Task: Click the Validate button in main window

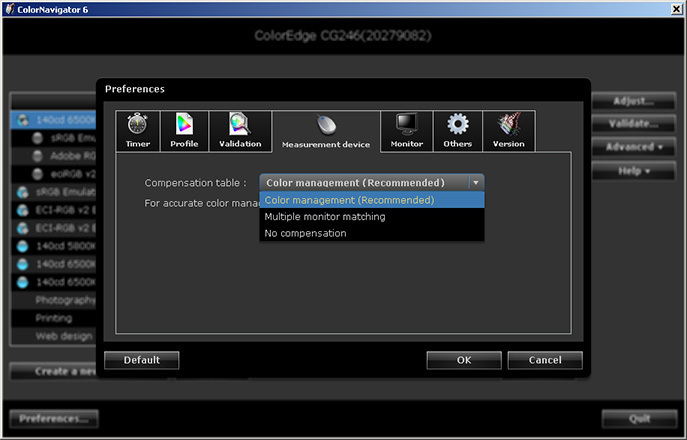Action: click(634, 124)
